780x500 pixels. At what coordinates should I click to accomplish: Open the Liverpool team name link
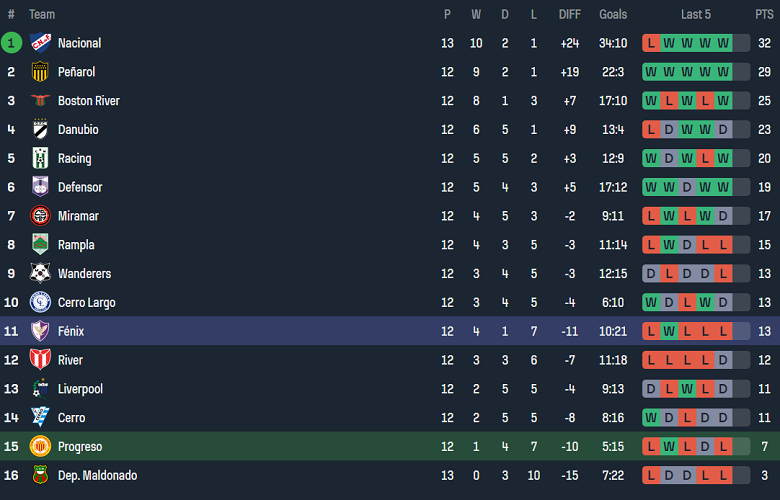80,389
